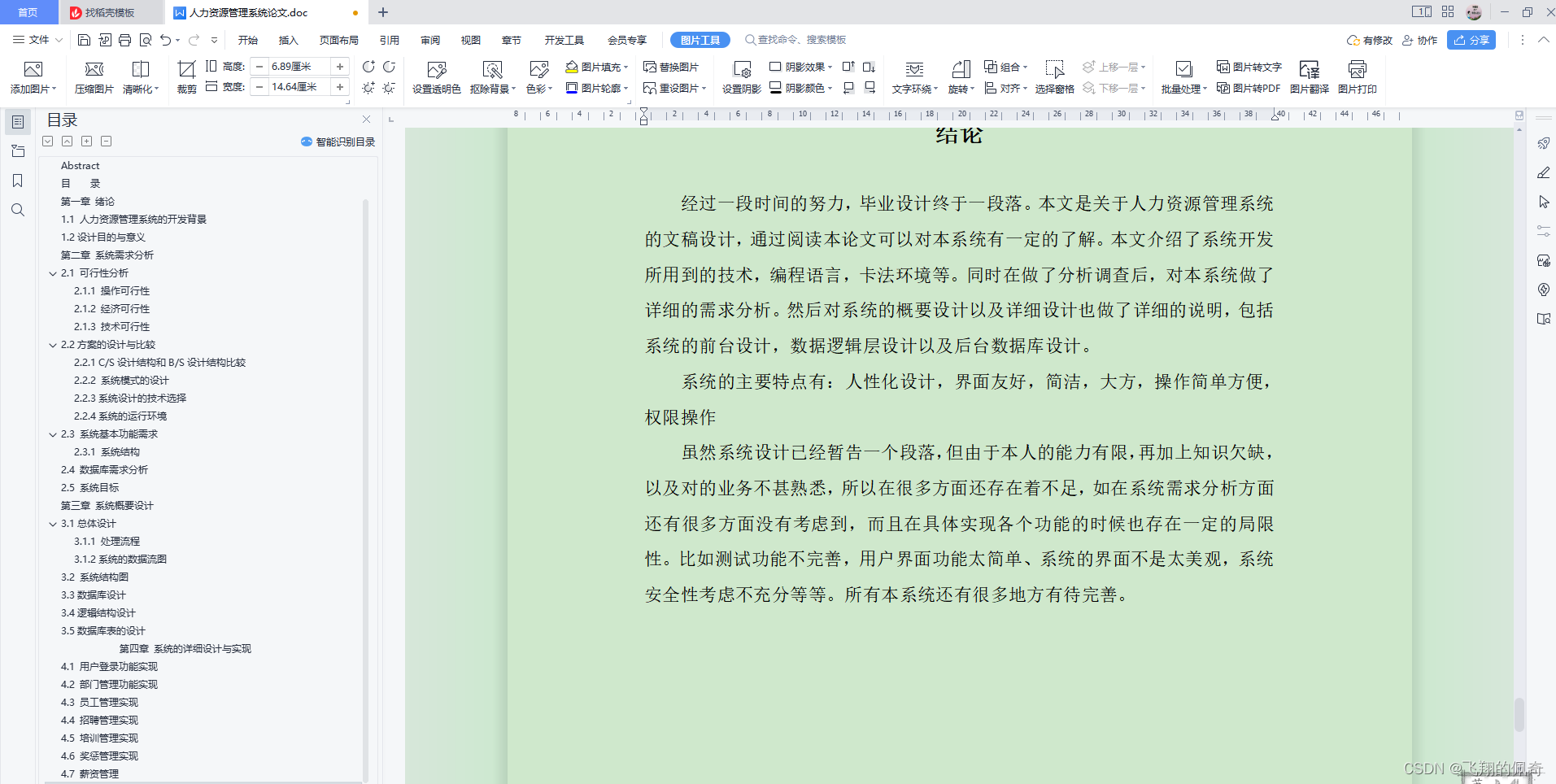
Task: Open the Align (对齐) dropdown
Action: click(x=1006, y=88)
